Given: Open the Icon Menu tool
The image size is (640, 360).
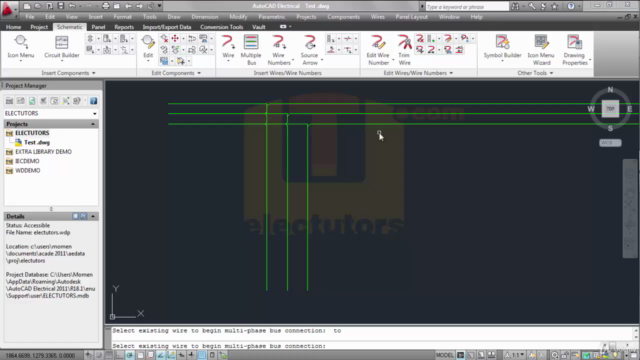Looking at the screenshot, I should pyautogui.click(x=21, y=47).
